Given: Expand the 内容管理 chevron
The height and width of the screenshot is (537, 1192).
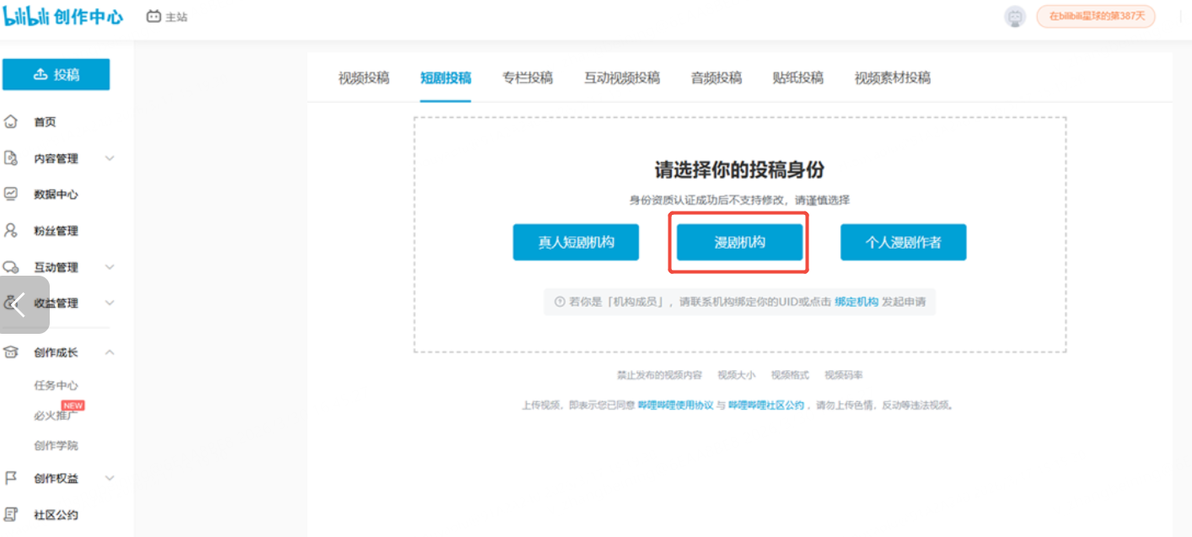Looking at the screenshot, I should (x=109, y=158).
